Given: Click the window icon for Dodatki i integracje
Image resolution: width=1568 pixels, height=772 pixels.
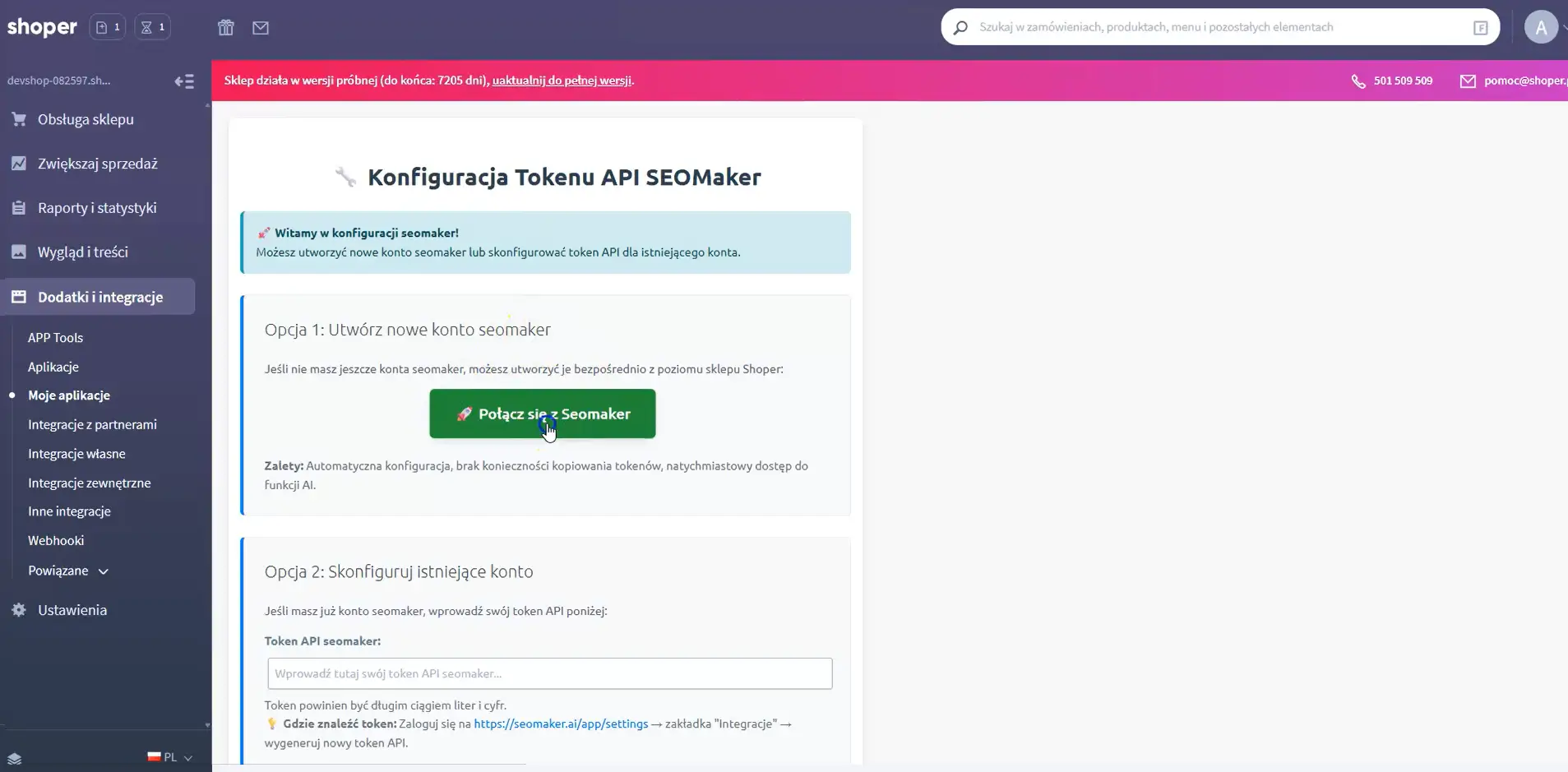Looking at the screenshot, I should pos(19,297).
